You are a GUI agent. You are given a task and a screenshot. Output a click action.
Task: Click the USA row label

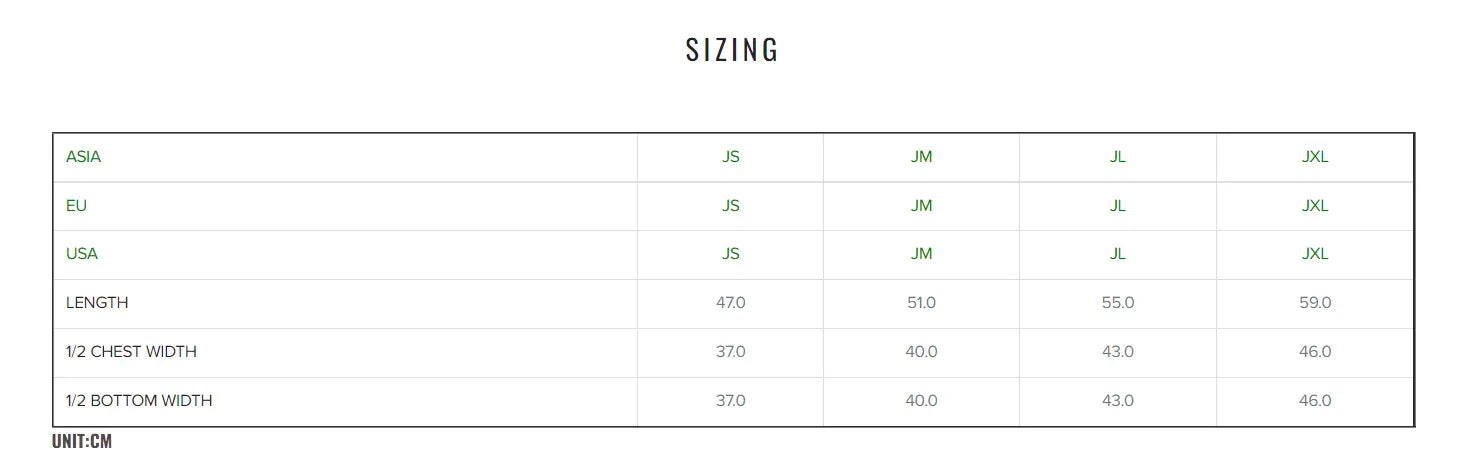(82, 254)
